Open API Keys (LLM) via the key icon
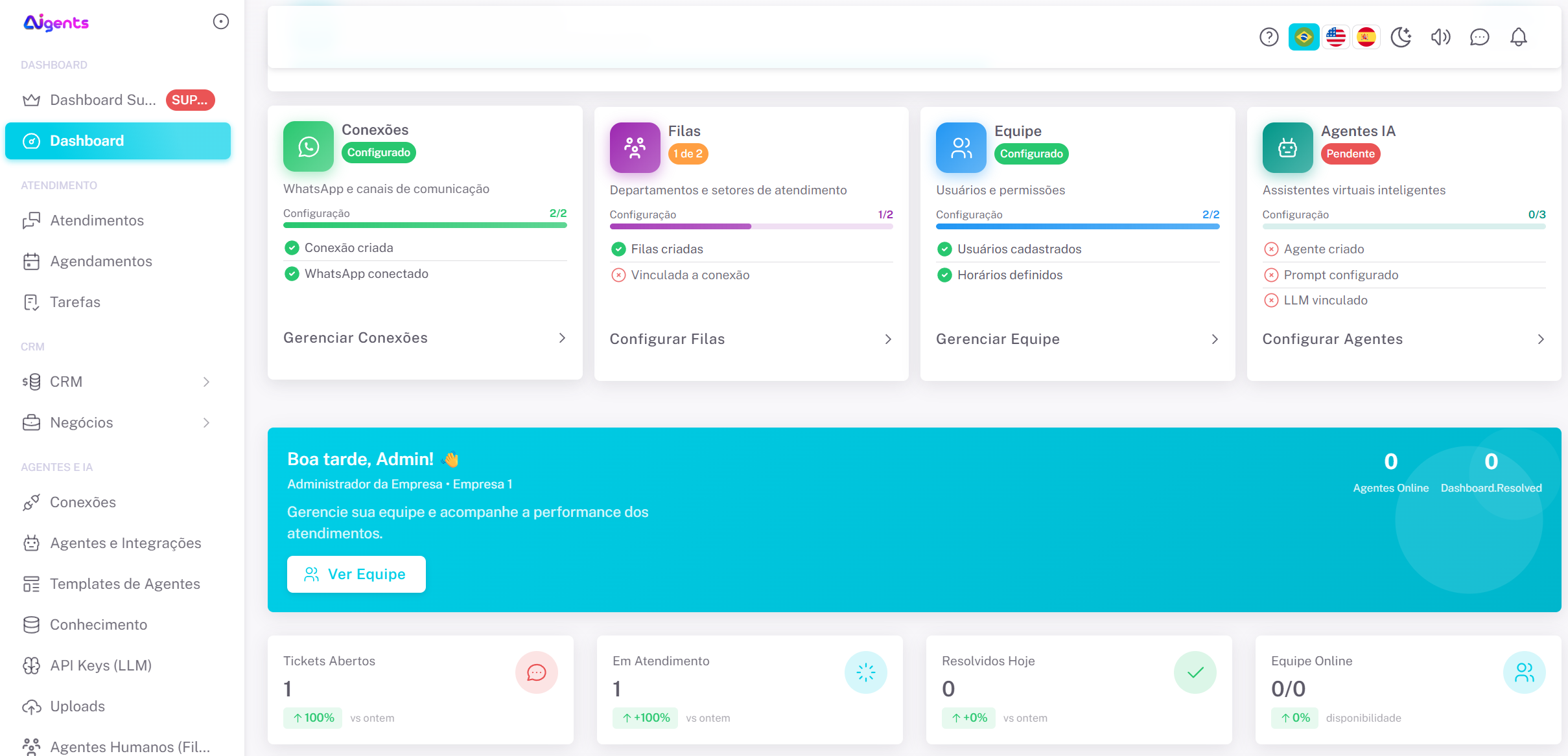 point(31,665)
